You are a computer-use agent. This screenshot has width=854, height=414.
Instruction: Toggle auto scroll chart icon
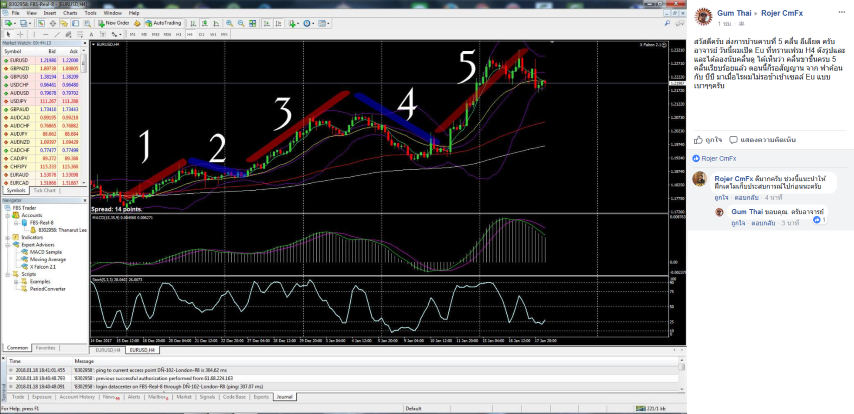pyautogui.click(x=267, y=23)
